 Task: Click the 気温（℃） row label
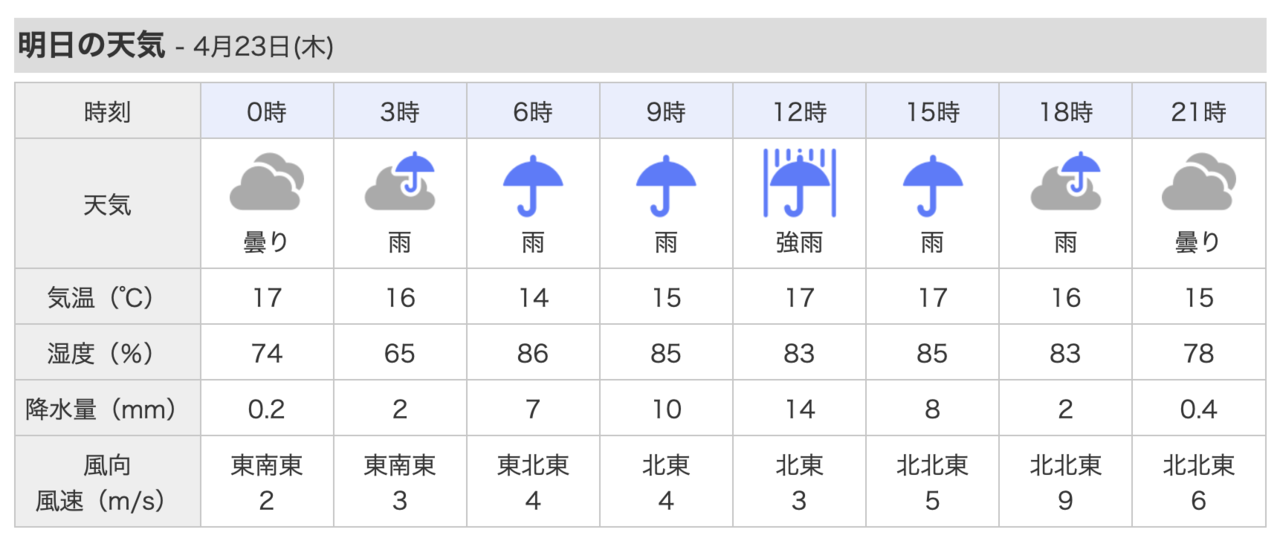(x=107, y=298)
